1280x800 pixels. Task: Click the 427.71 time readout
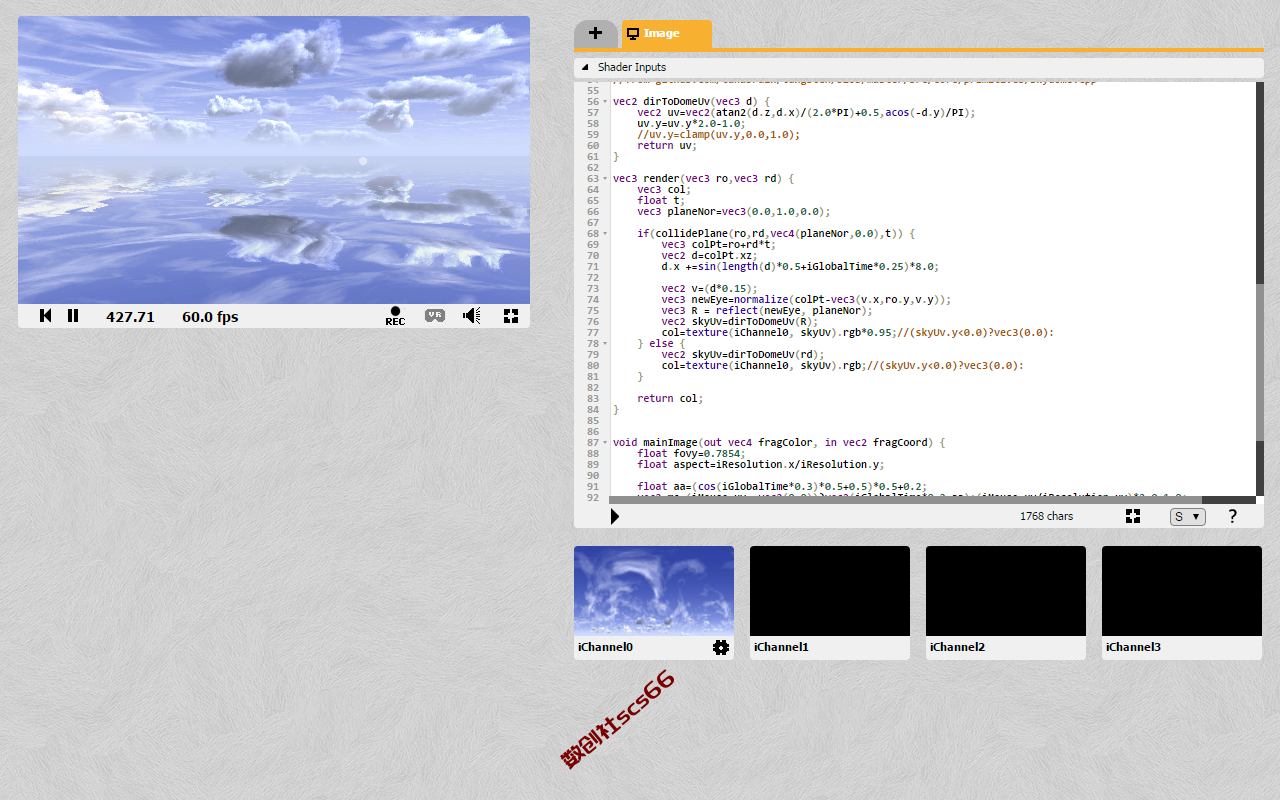coord(130,317)
